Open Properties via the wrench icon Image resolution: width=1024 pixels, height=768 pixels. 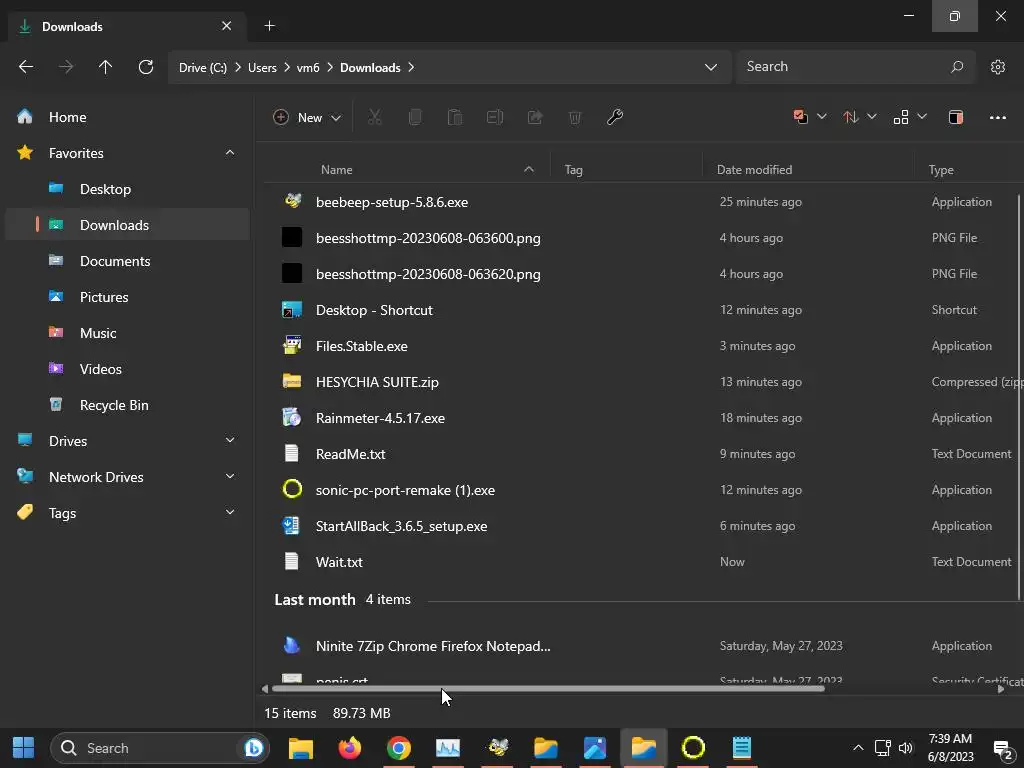point(615,118)
